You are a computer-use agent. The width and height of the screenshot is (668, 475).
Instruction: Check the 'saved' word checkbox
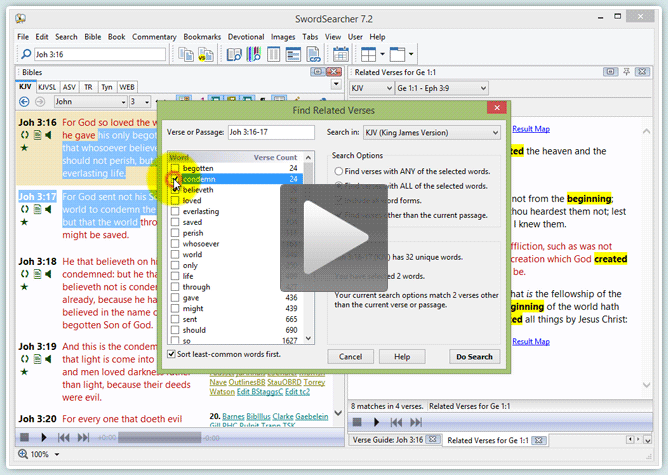175,222
